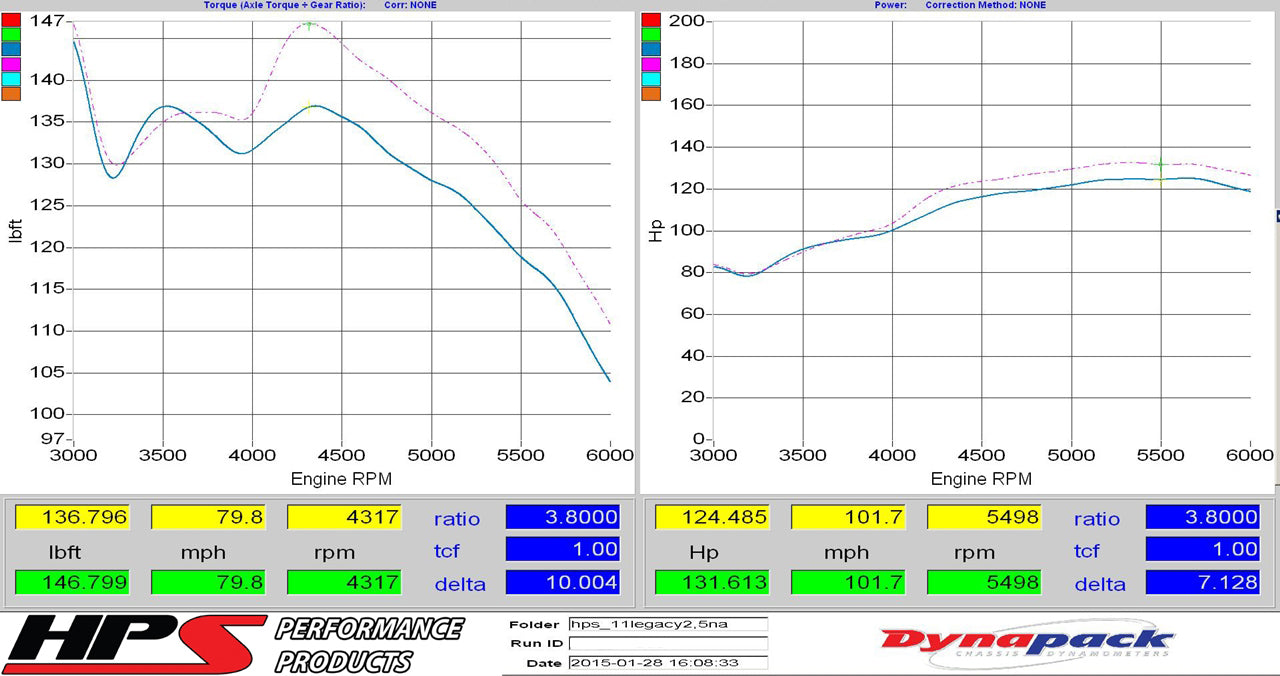Select the orange channel icon on torque chart
This screenshot has width=1280, height=676.
[x=10, y=93]
